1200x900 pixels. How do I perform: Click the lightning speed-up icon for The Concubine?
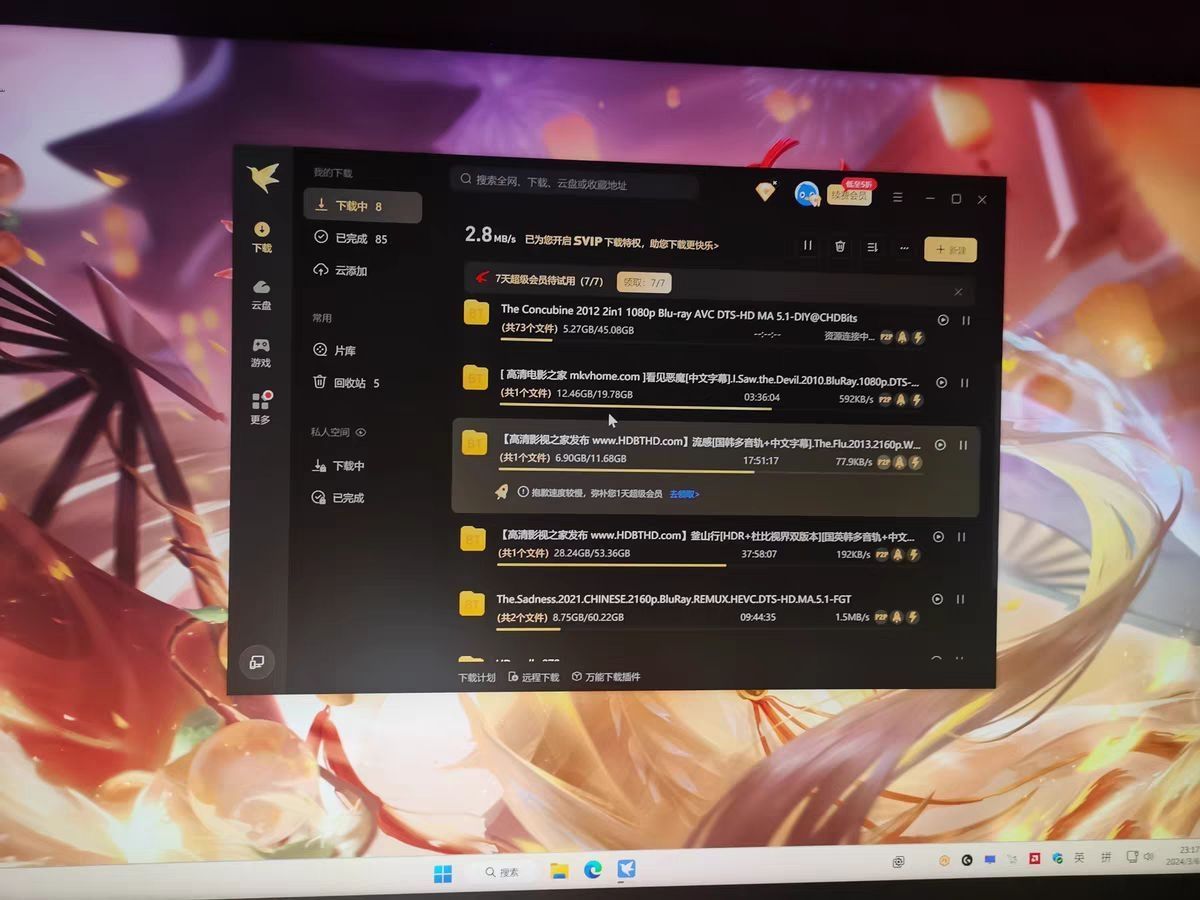918,338
